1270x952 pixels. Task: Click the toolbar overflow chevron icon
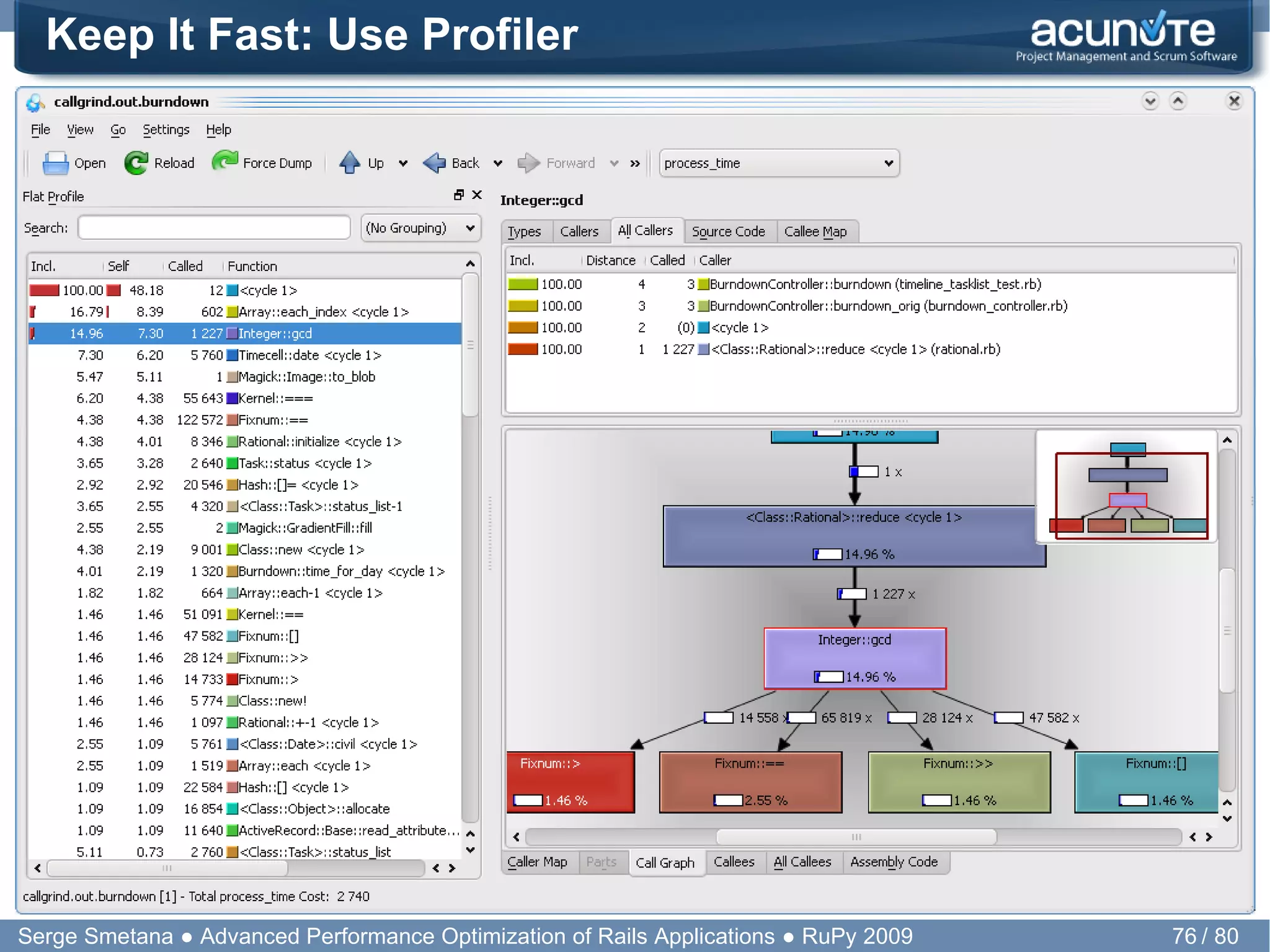[x=635, y=164]
